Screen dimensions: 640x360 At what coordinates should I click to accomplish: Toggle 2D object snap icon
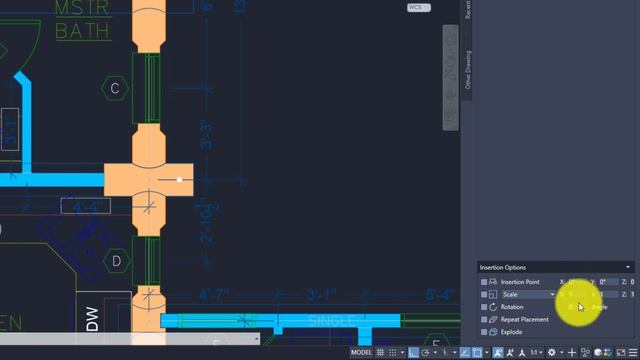click(x=477, y=353)
